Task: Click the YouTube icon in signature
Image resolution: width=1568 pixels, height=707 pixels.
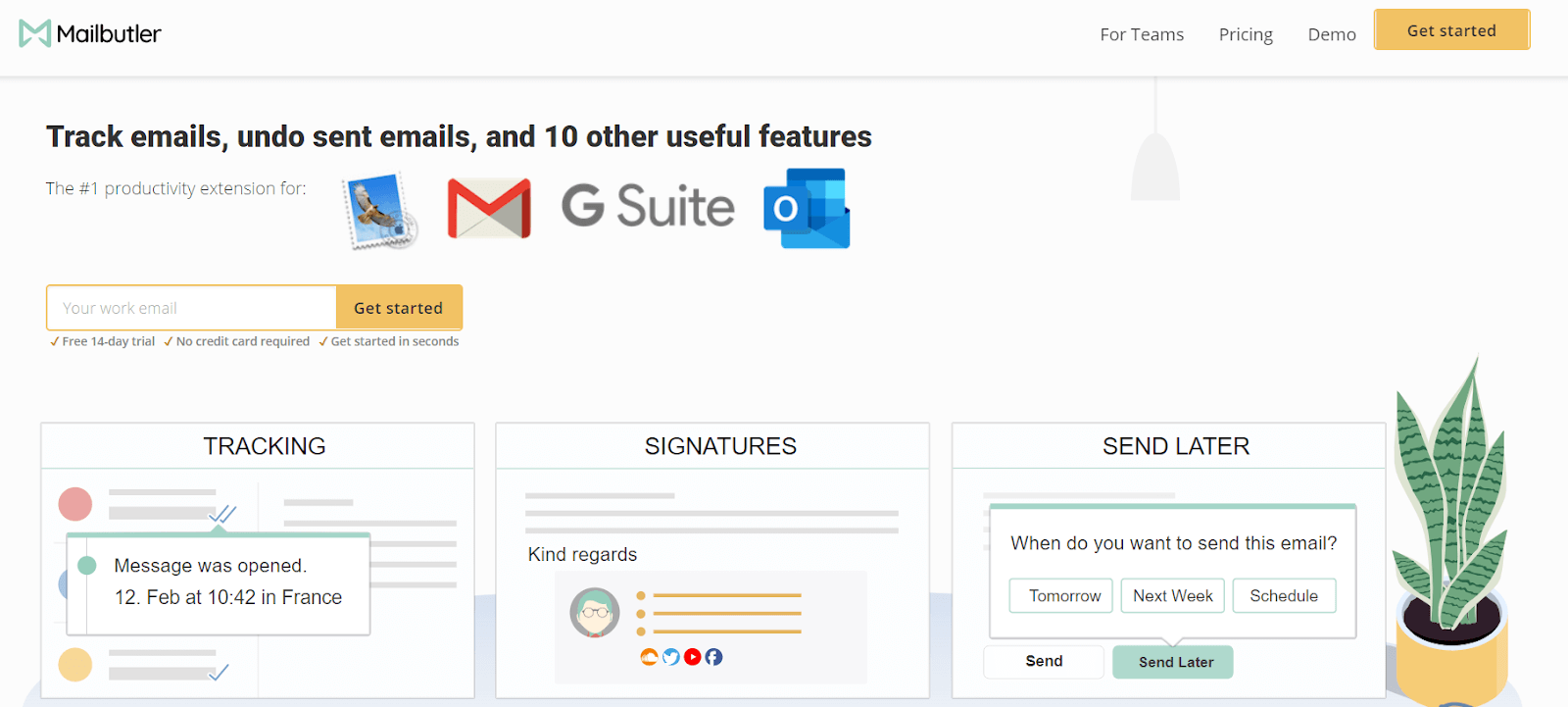Action: 692,657
